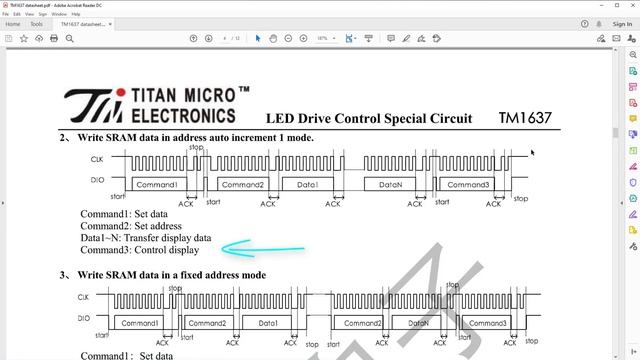Click the cloud upload icon
This screenshot has width=640, height=360.
point(39,38)
